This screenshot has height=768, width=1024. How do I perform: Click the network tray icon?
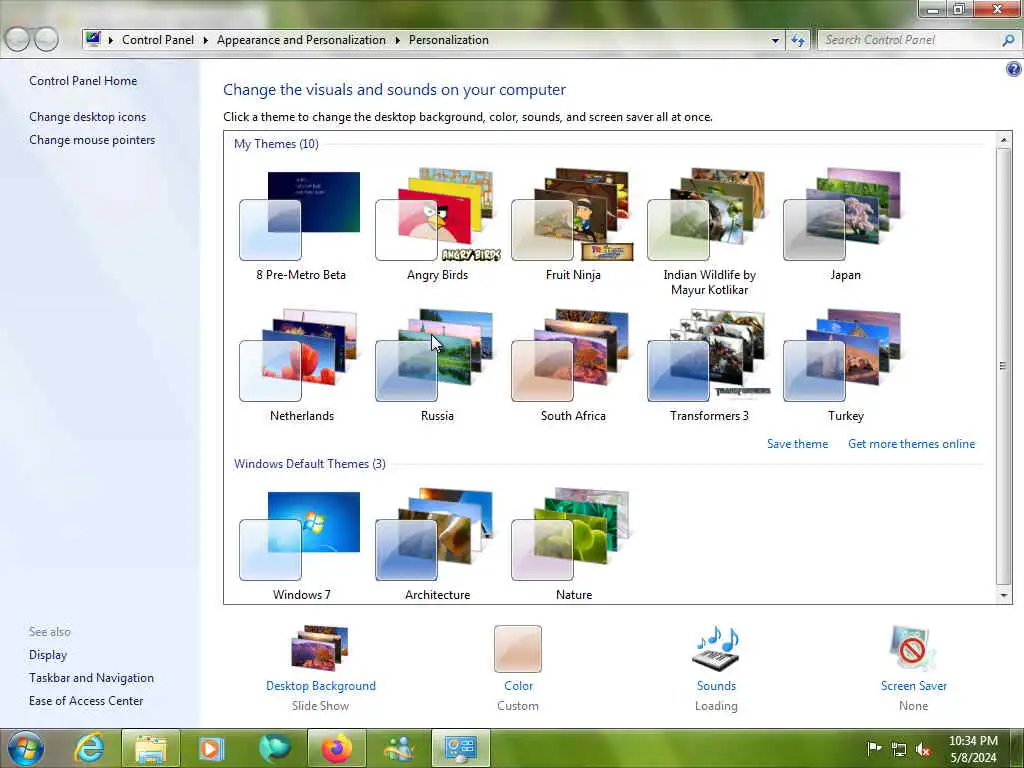899,749
